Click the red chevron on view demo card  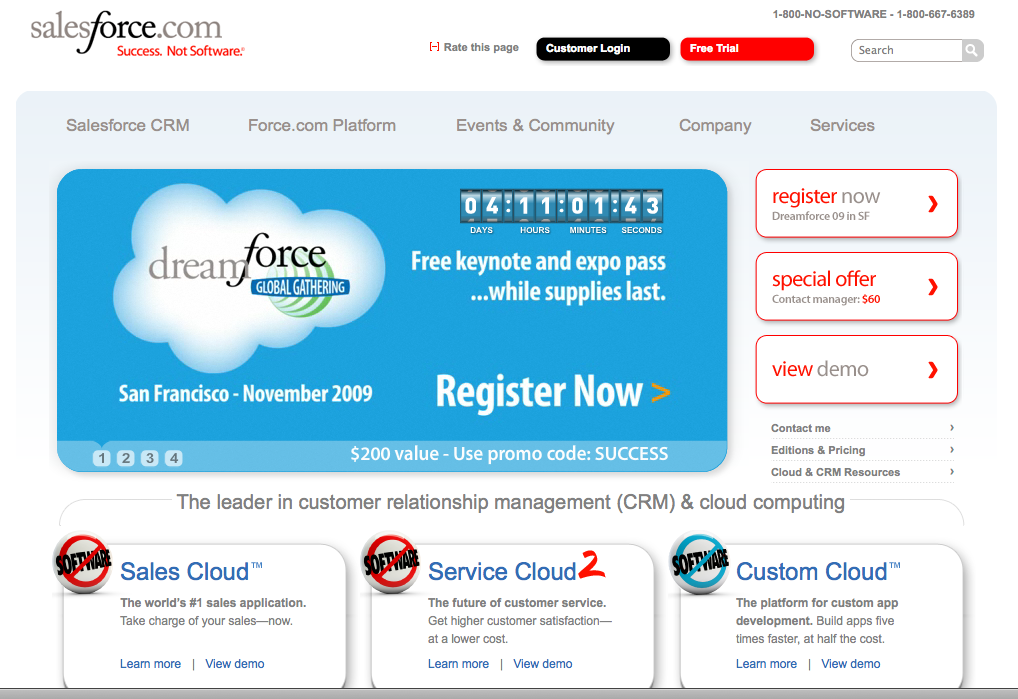pyautogui.click(x=933, y=370)
